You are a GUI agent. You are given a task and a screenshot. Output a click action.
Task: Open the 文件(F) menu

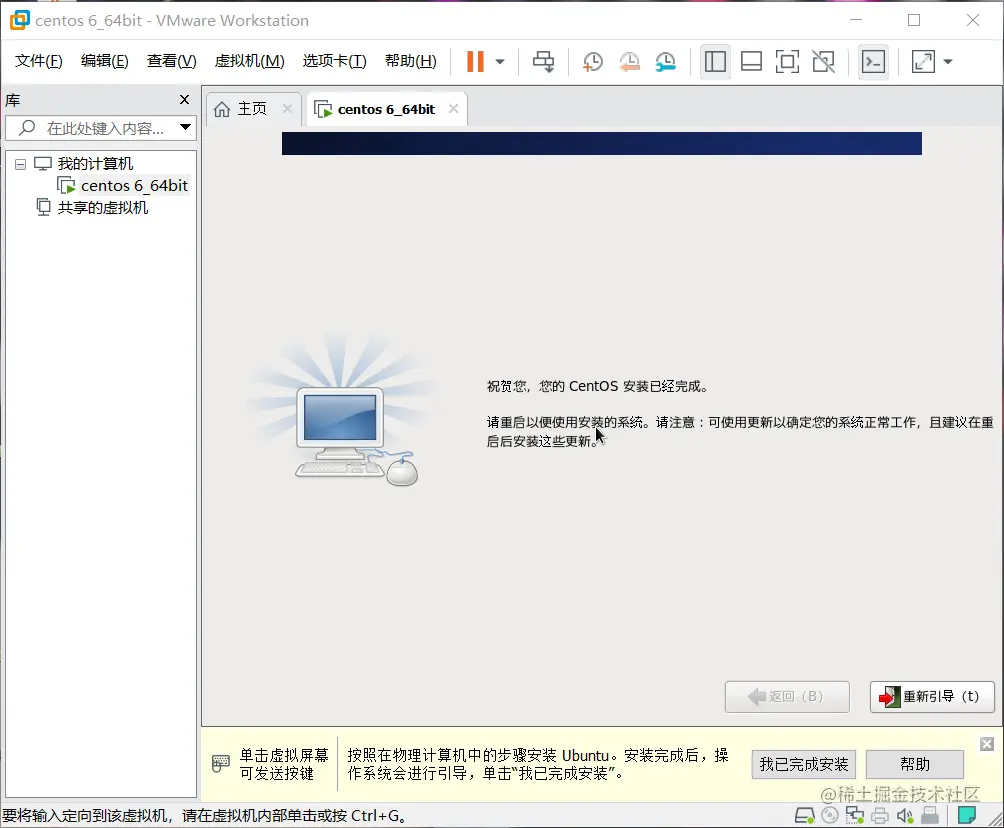(x=38, y=61)
